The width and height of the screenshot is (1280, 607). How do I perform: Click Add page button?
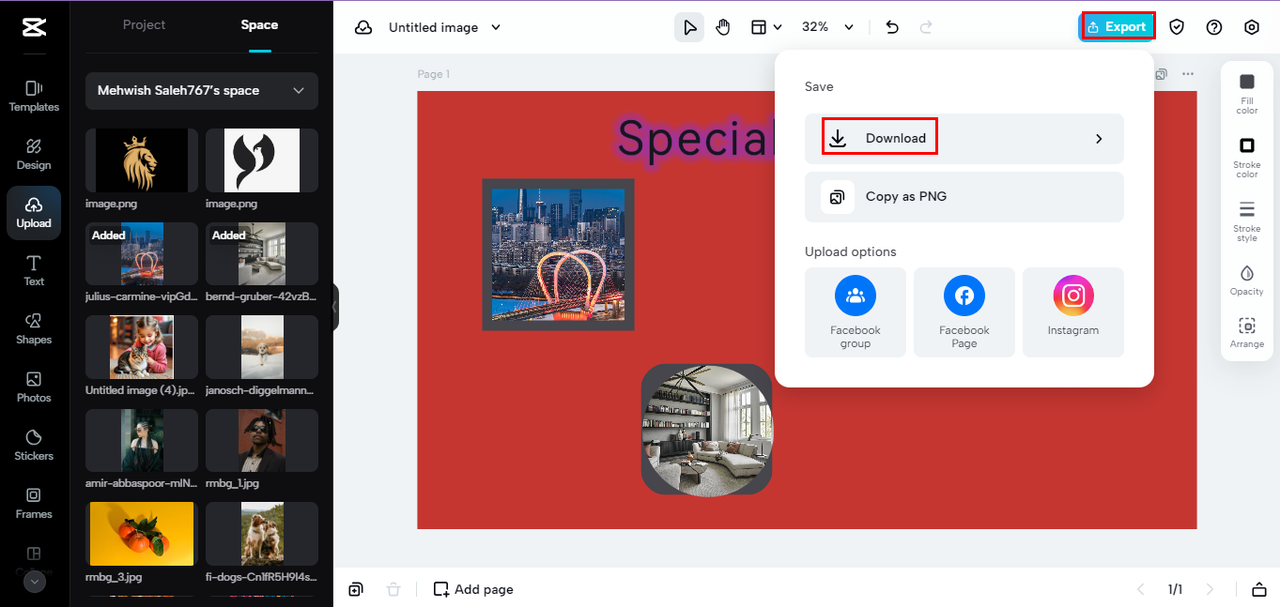tap(473, 589)
